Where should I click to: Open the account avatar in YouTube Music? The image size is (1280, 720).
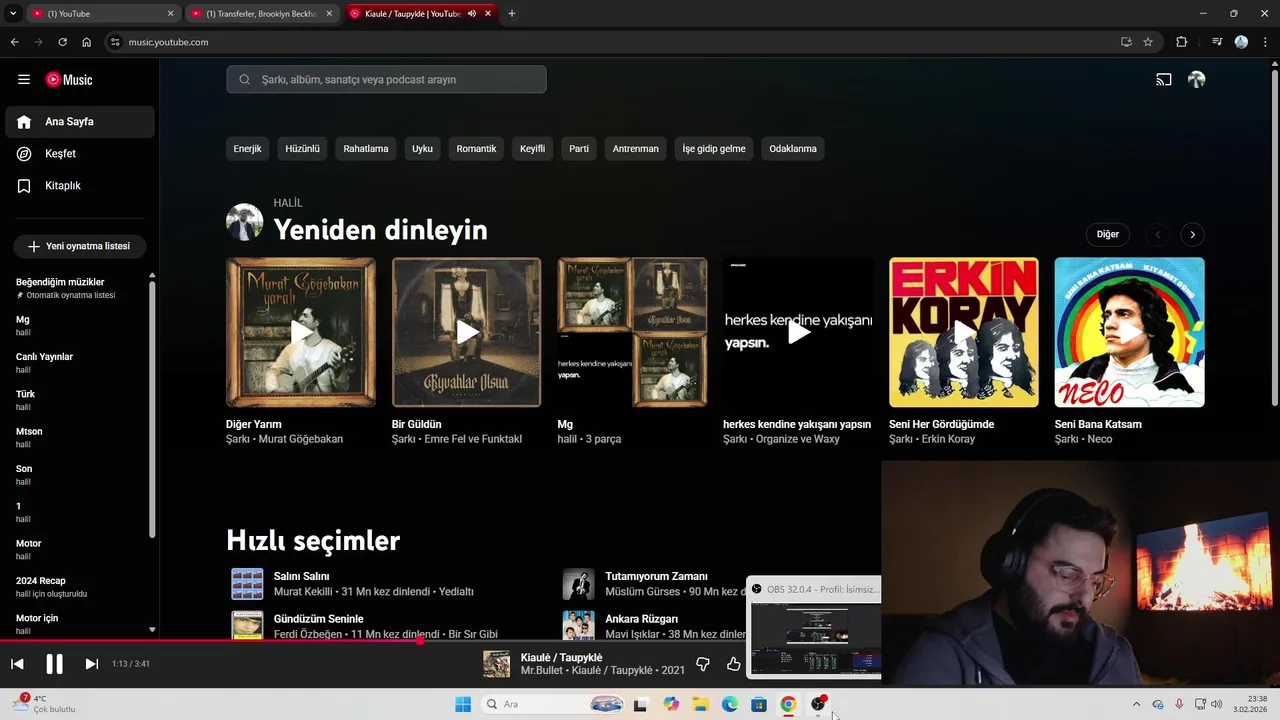coord(1196,80)
